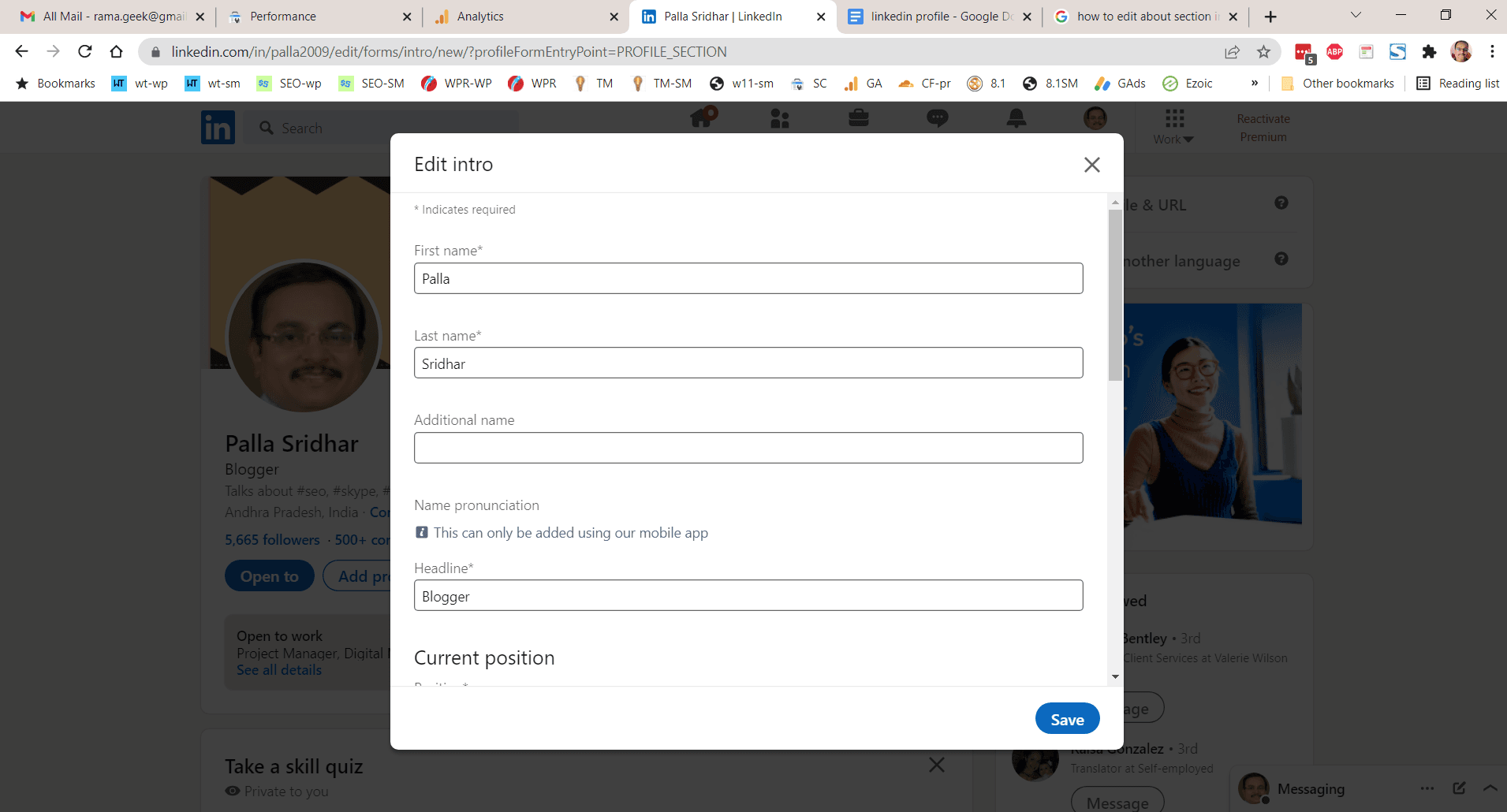The width and height of the screenshot is (1507, 812).
Task: Click the scroll down arrow in dialog
Action: pos(1115,676)
